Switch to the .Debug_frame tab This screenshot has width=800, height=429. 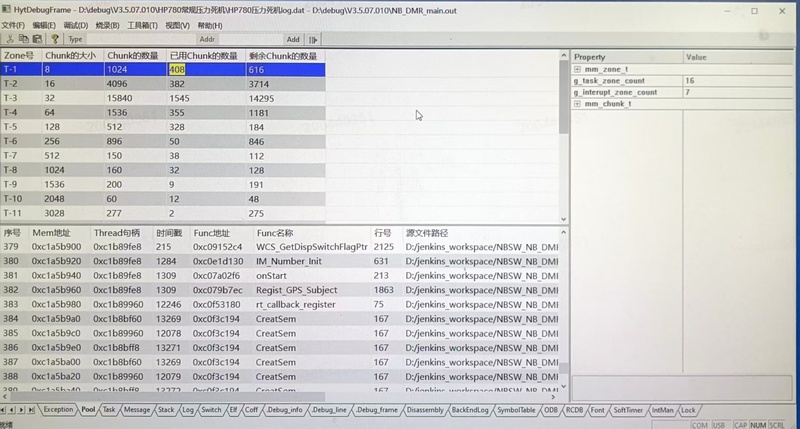pyautogui.click(x=377, y=410)
